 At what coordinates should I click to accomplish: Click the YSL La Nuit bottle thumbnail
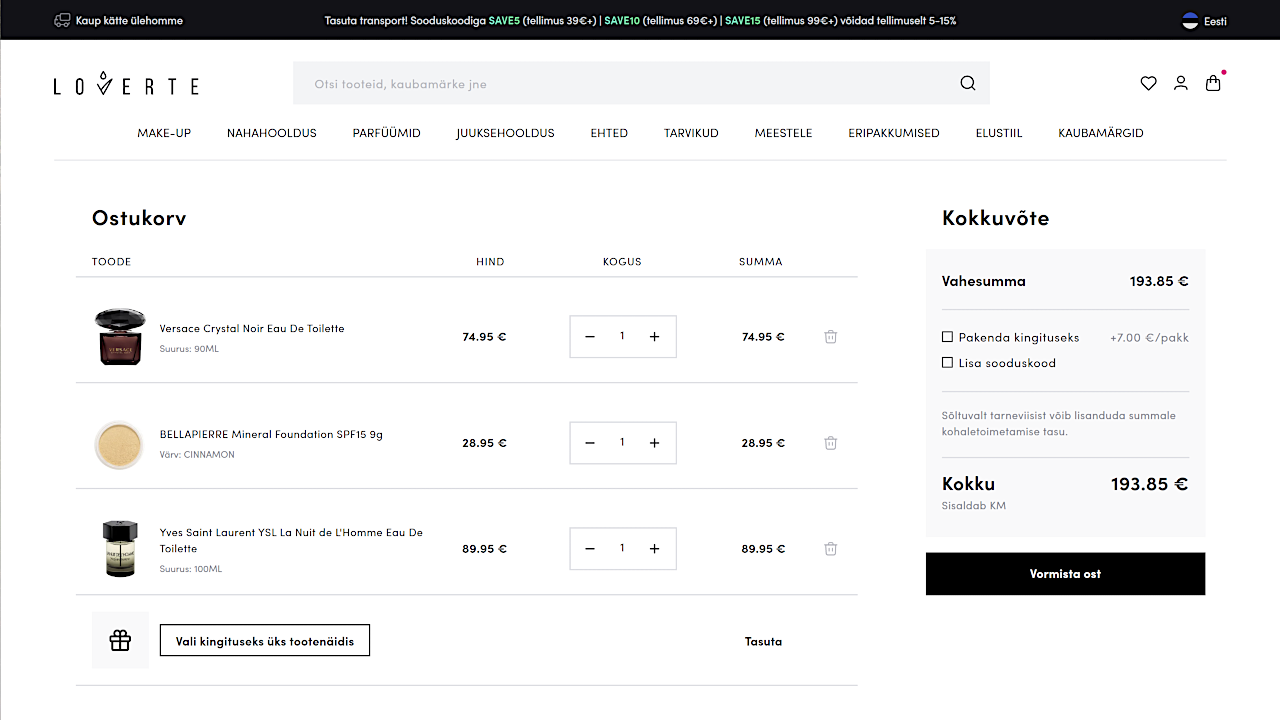point(119,548)
